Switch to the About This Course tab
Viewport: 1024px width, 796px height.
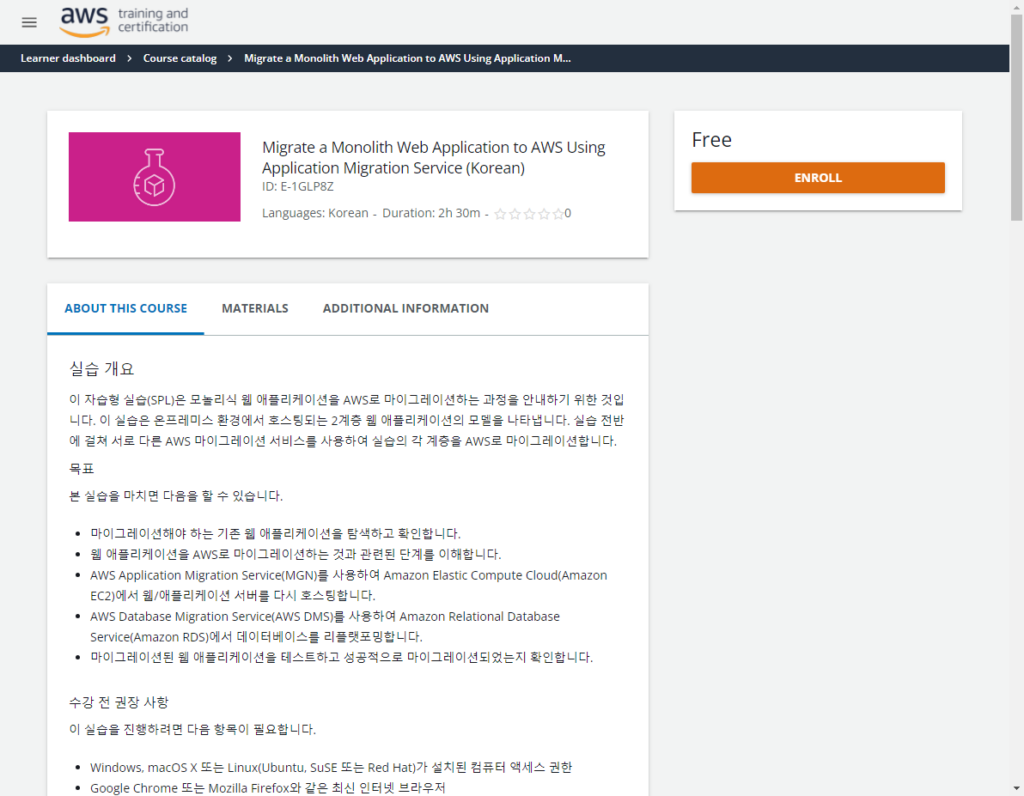pyautogui.click(x=125, y=308)
